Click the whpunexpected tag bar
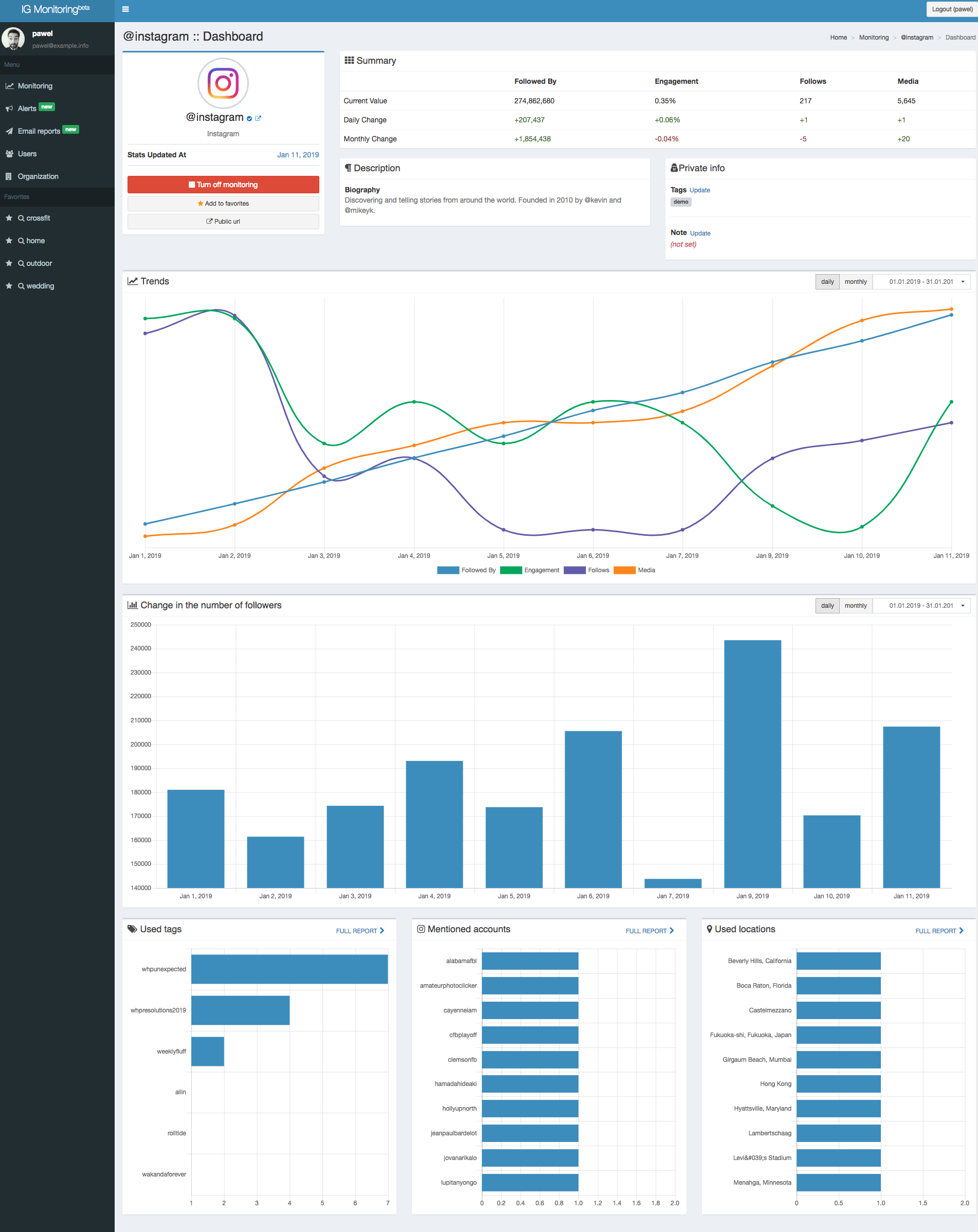 point(289,969)
